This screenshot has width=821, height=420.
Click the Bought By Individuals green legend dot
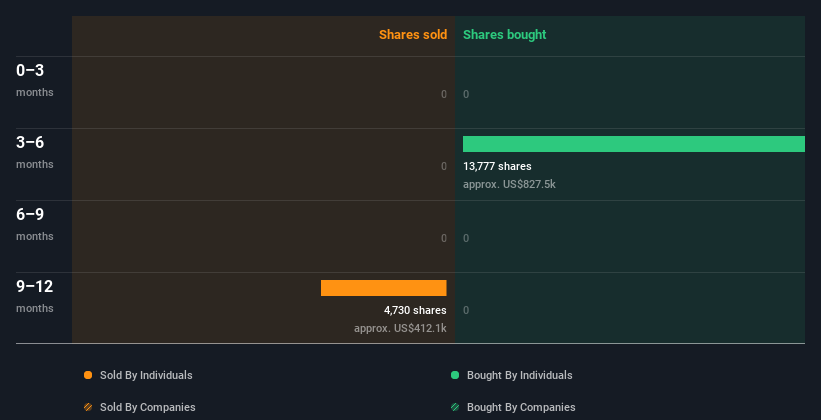pyautogui.click(x=455, y=375)
